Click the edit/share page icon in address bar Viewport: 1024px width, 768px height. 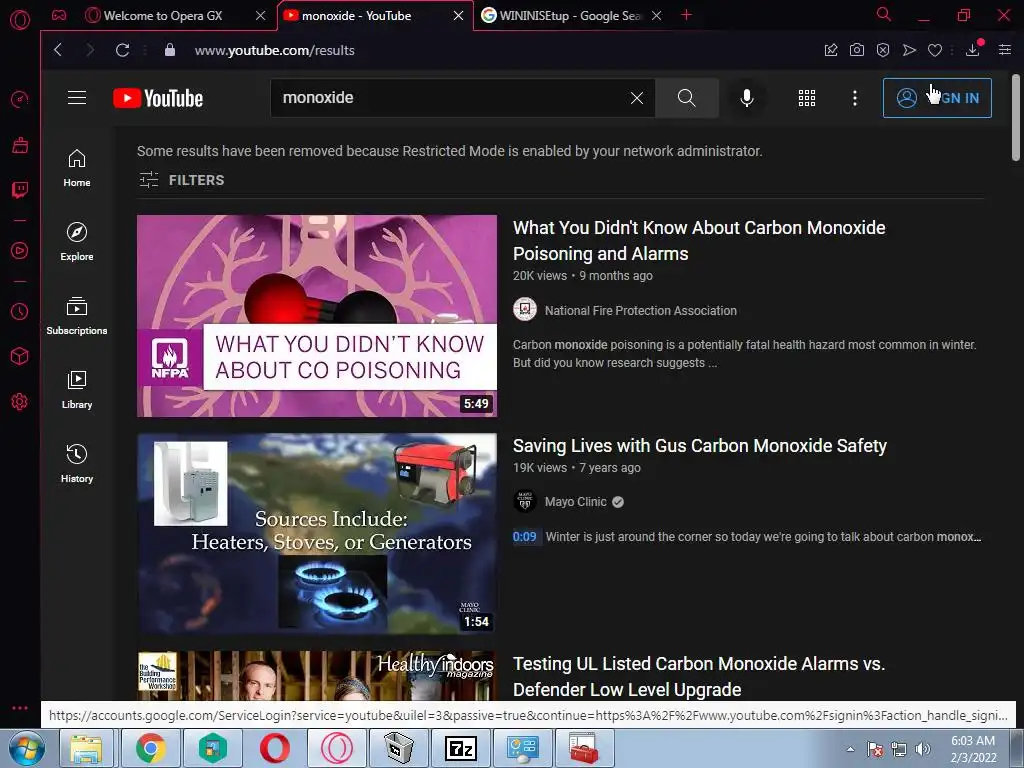pos(831,50)
